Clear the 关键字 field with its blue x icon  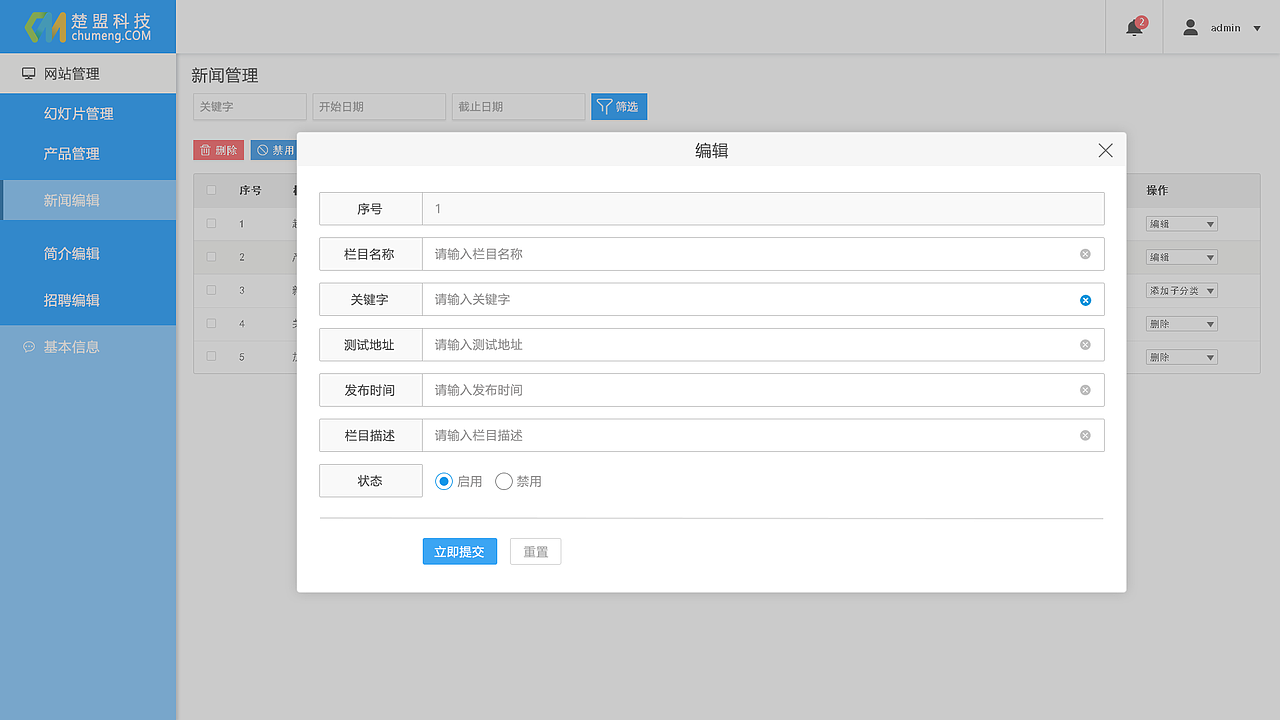[x=1085, y=300]
